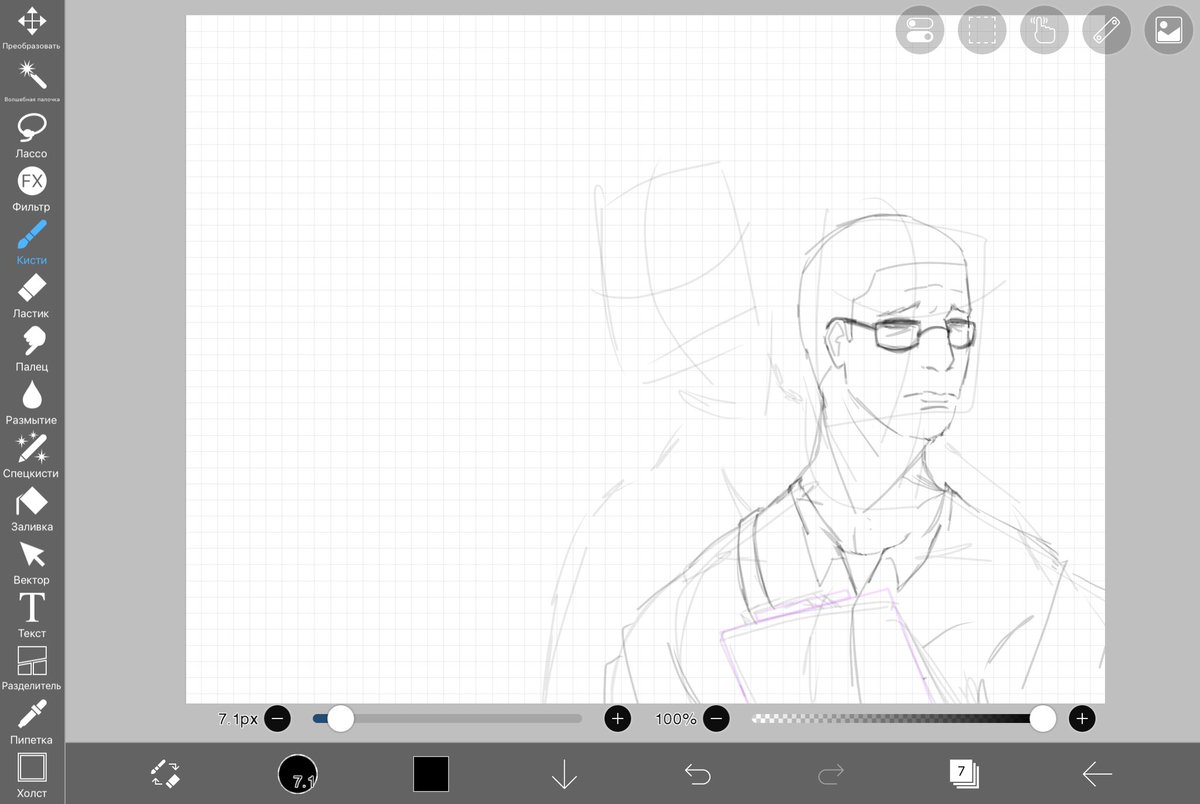Toggle the view settings switch icon
The height and width of the screenshot is (804, 1200).
[920, 30]
